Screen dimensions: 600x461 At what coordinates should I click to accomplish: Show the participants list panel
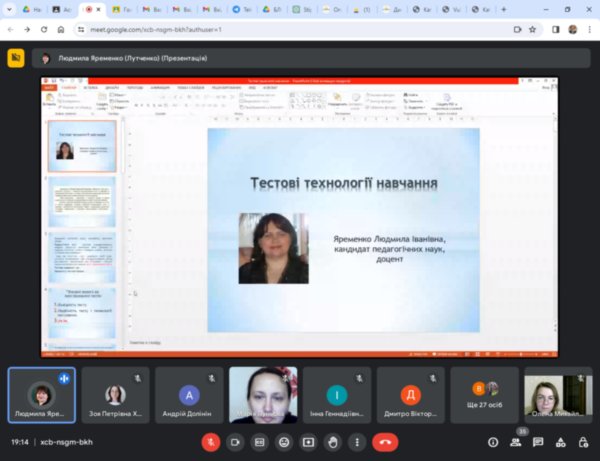516,441
